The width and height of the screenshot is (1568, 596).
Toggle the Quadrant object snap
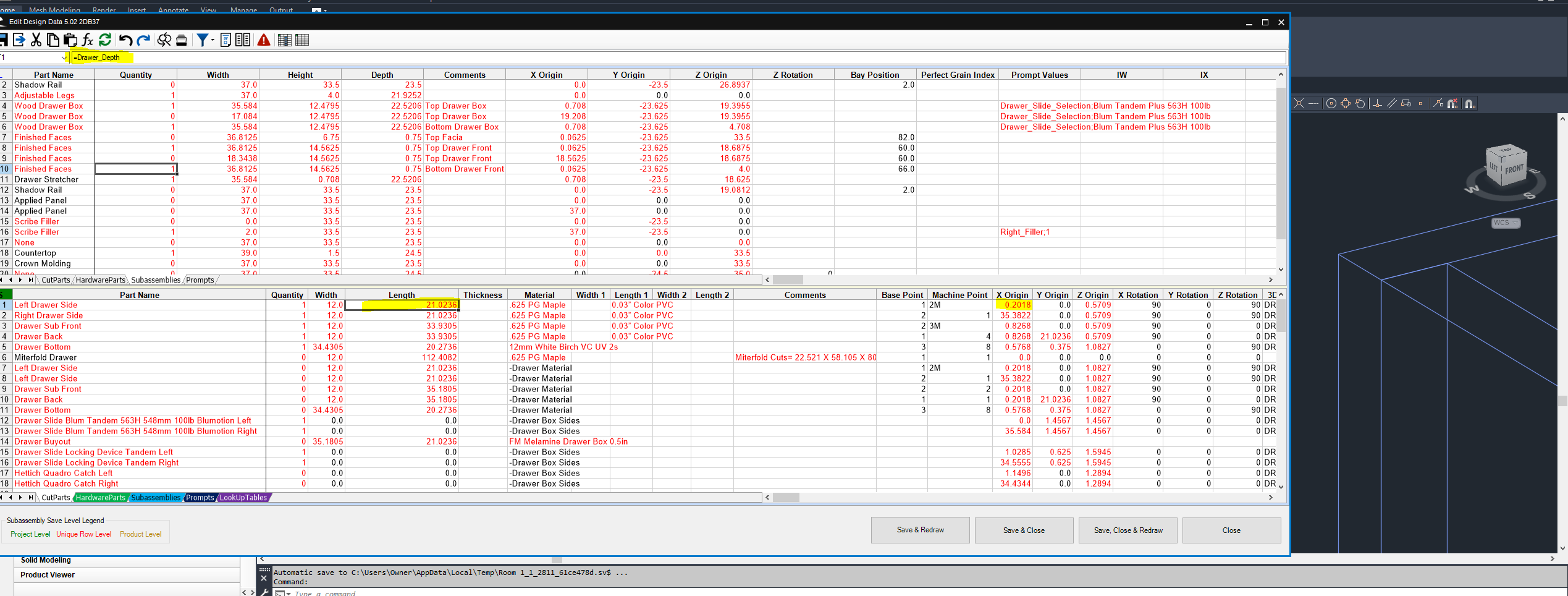tap(1346, 103)
